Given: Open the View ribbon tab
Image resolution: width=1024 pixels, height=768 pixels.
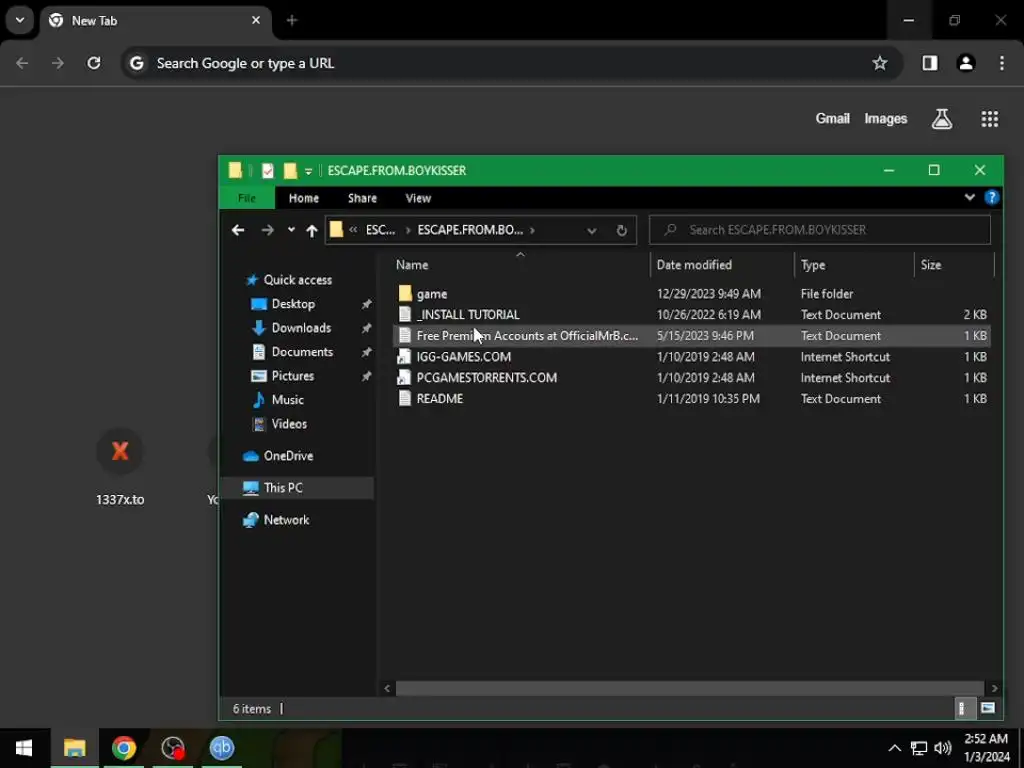Looking at the screenshot, I should click(x=418, y=198).
